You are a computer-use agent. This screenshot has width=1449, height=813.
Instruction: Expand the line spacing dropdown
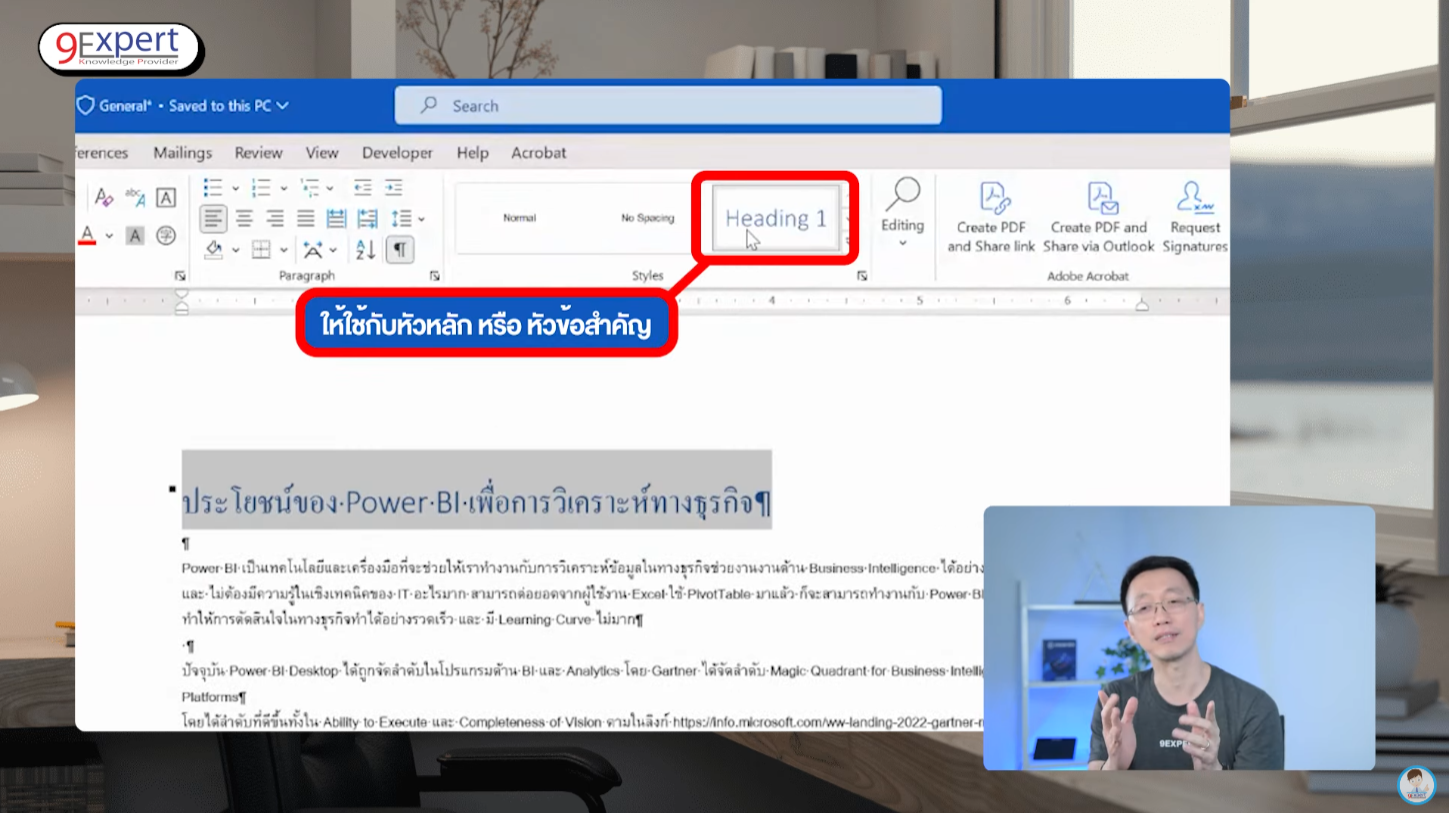pos(421,219)
